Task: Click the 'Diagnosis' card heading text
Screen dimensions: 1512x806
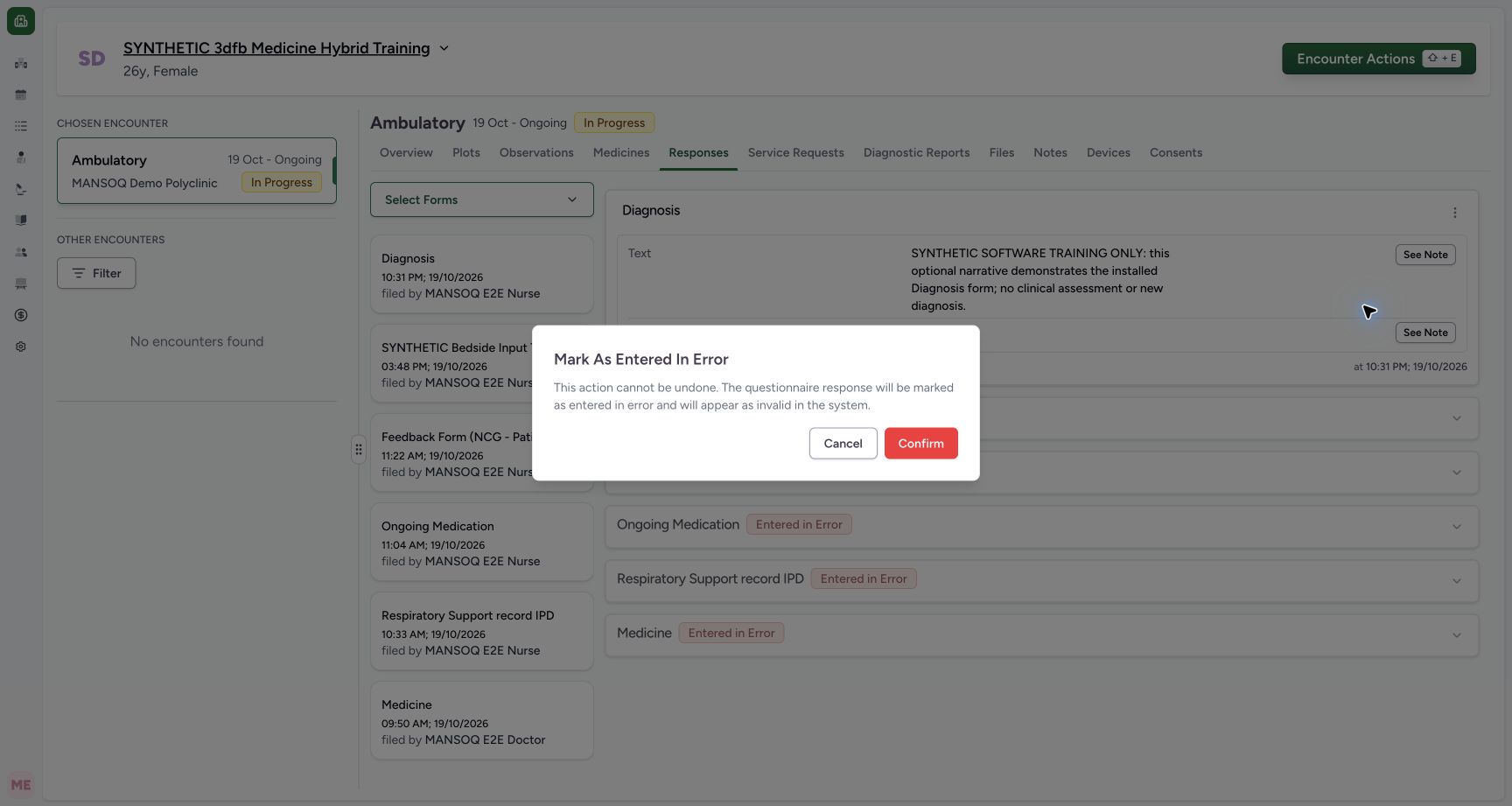Action: tap(651, 210)
